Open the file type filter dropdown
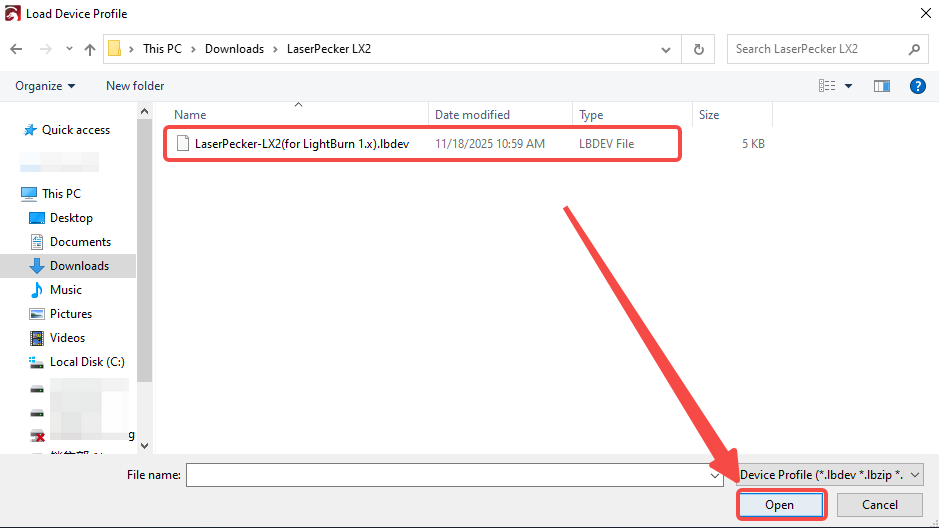 (x=831, y=475)
